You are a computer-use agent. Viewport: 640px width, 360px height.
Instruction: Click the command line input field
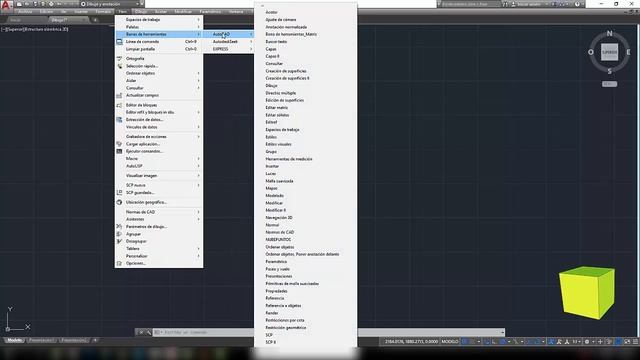click(327, 333)
